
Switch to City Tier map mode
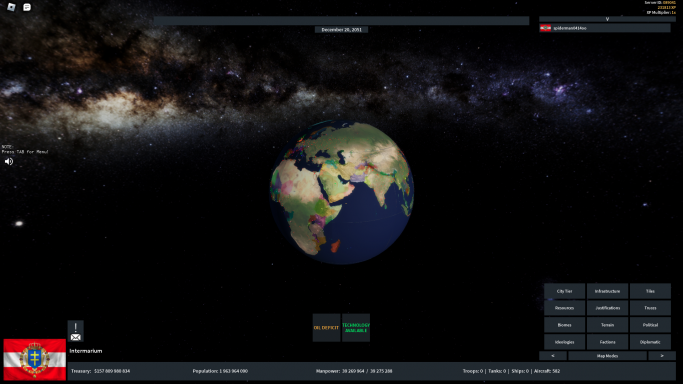click(565, 291)
